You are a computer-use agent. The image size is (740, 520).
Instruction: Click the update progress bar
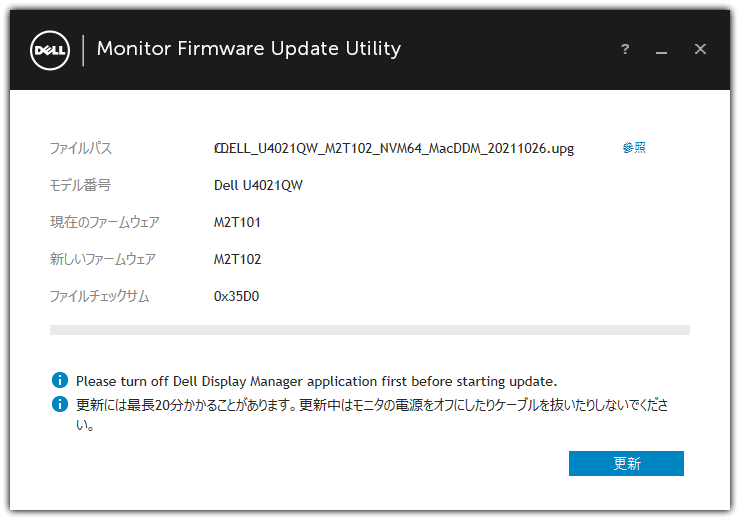point(370,330)
